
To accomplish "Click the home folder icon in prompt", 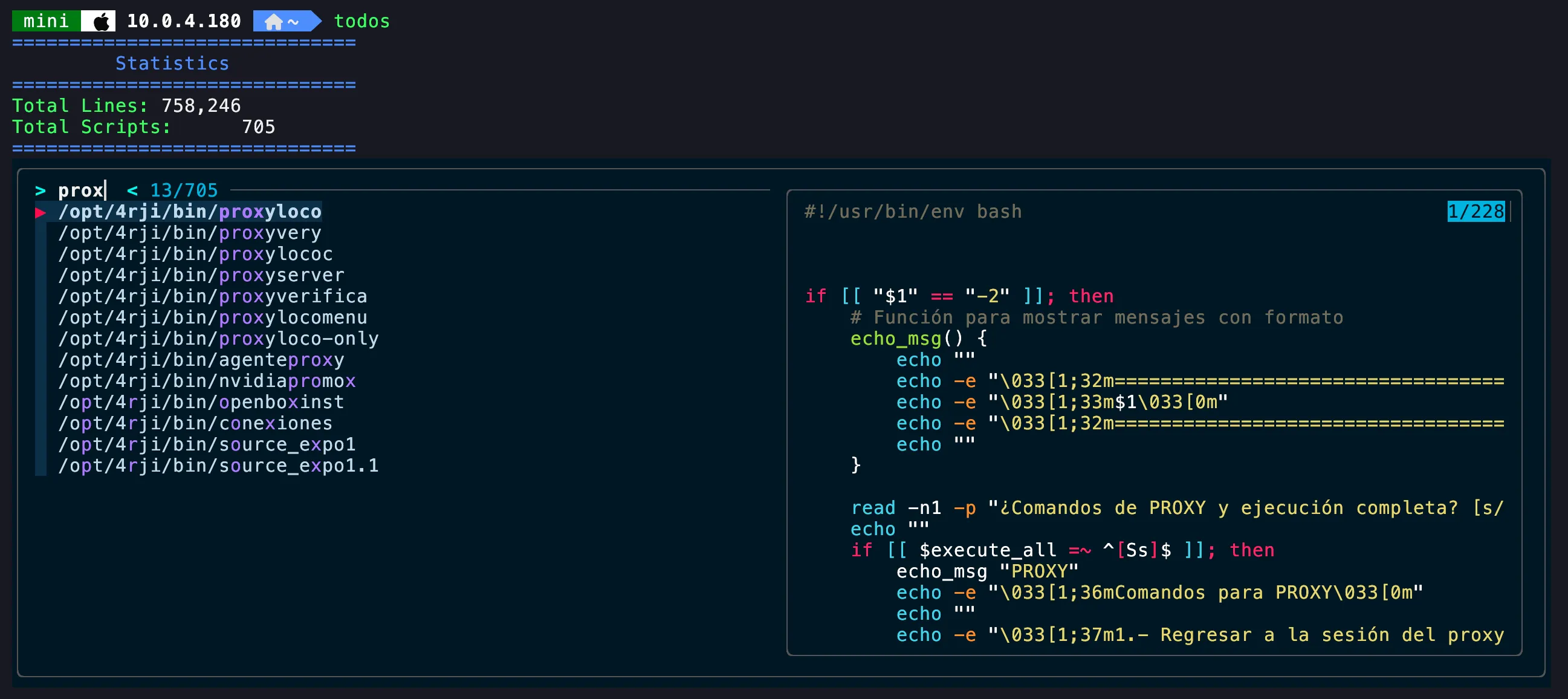I will pyautogui.click(x=273, y=22).
